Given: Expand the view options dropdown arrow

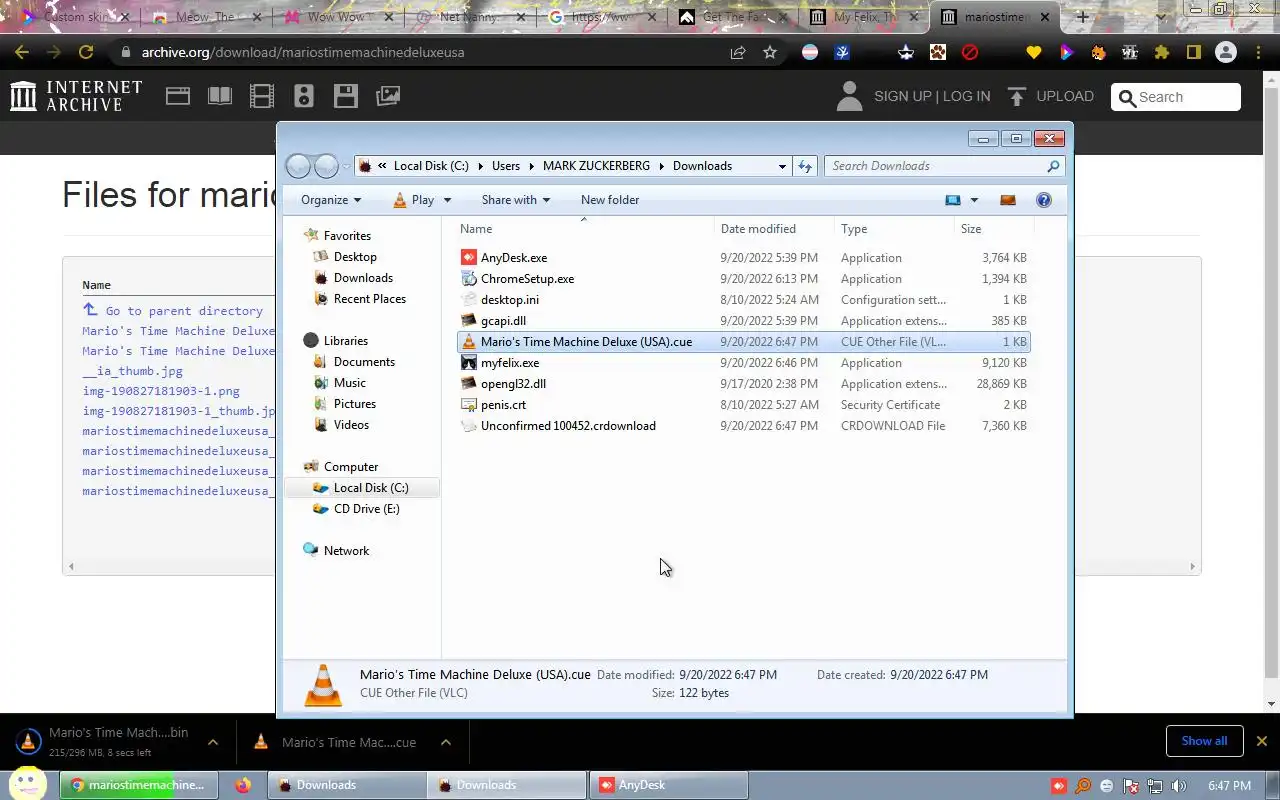Looking at the screenshot, I should (974, 200).
